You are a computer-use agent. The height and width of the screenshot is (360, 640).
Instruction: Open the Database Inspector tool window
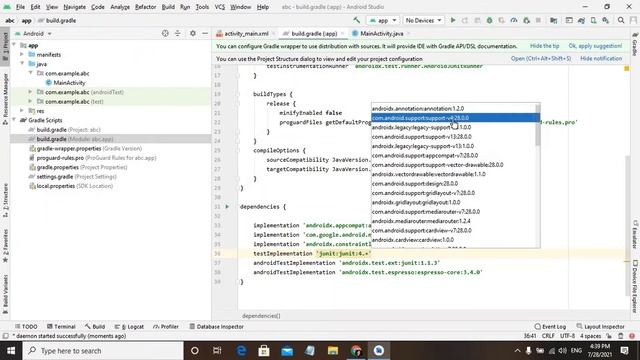[x=216, y=327]
